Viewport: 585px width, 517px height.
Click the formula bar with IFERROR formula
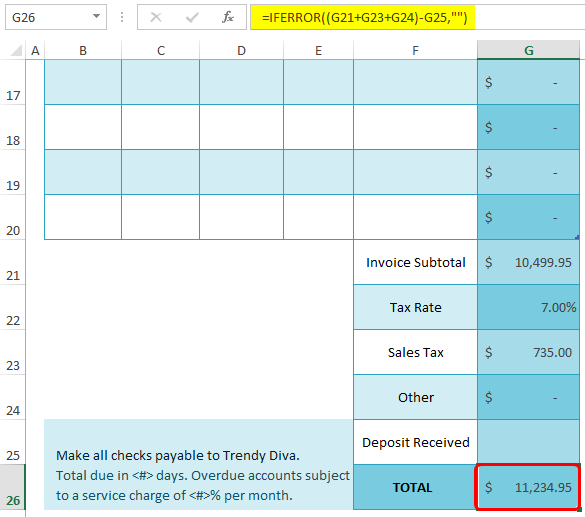[x=417, y=18]
